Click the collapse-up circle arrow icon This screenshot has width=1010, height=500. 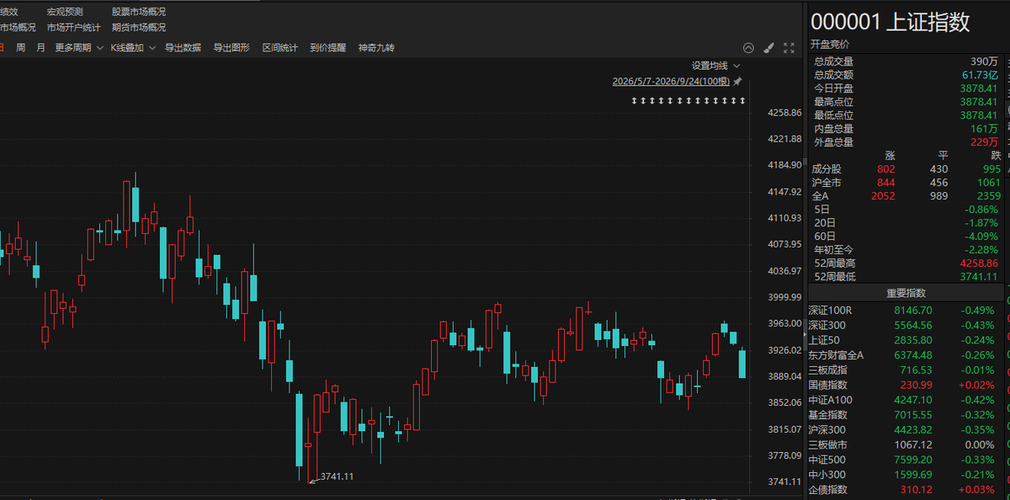[x=748, y=48]
